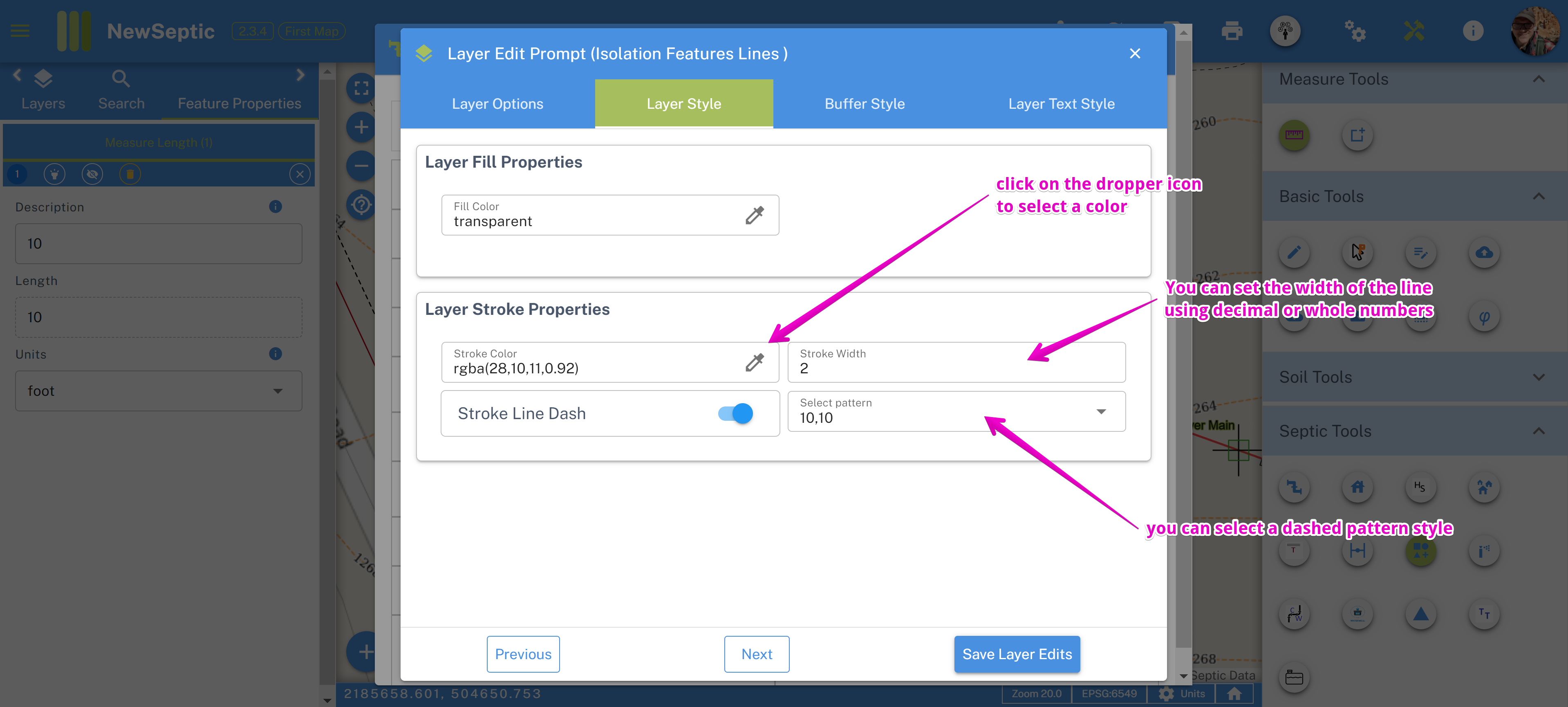Click the print icon in header
Viewport: 1568px width, 707px height.
pyautogui.click(x=1232, y=30)
